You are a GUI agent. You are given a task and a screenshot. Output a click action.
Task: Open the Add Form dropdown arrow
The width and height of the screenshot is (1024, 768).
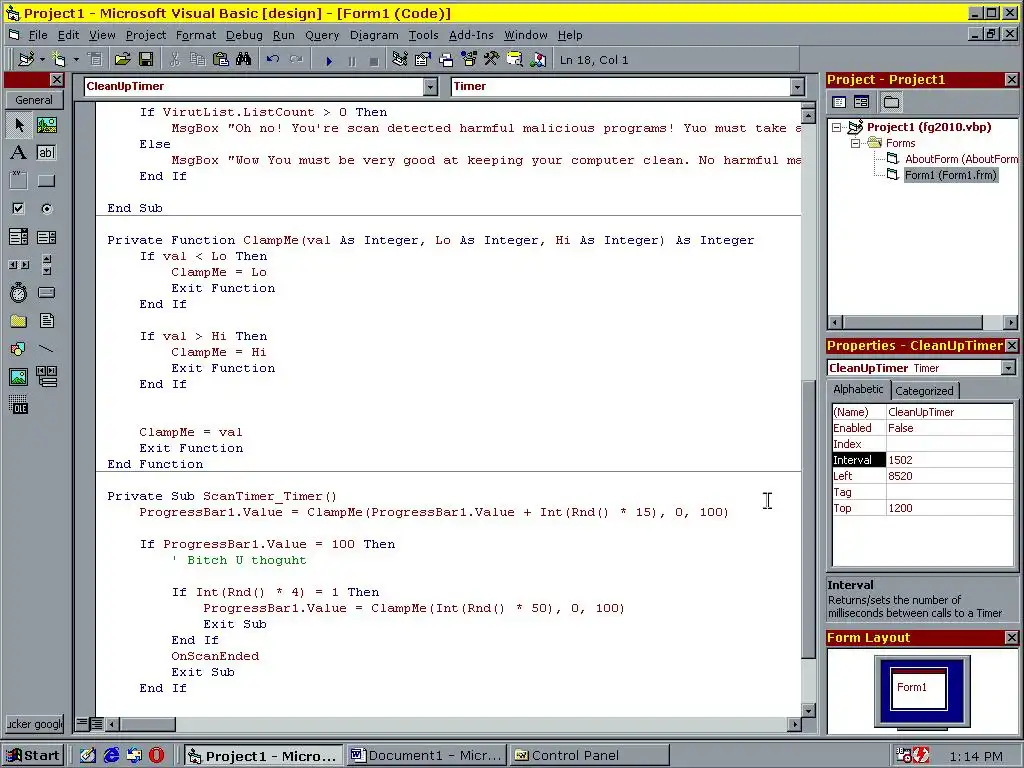76,59
